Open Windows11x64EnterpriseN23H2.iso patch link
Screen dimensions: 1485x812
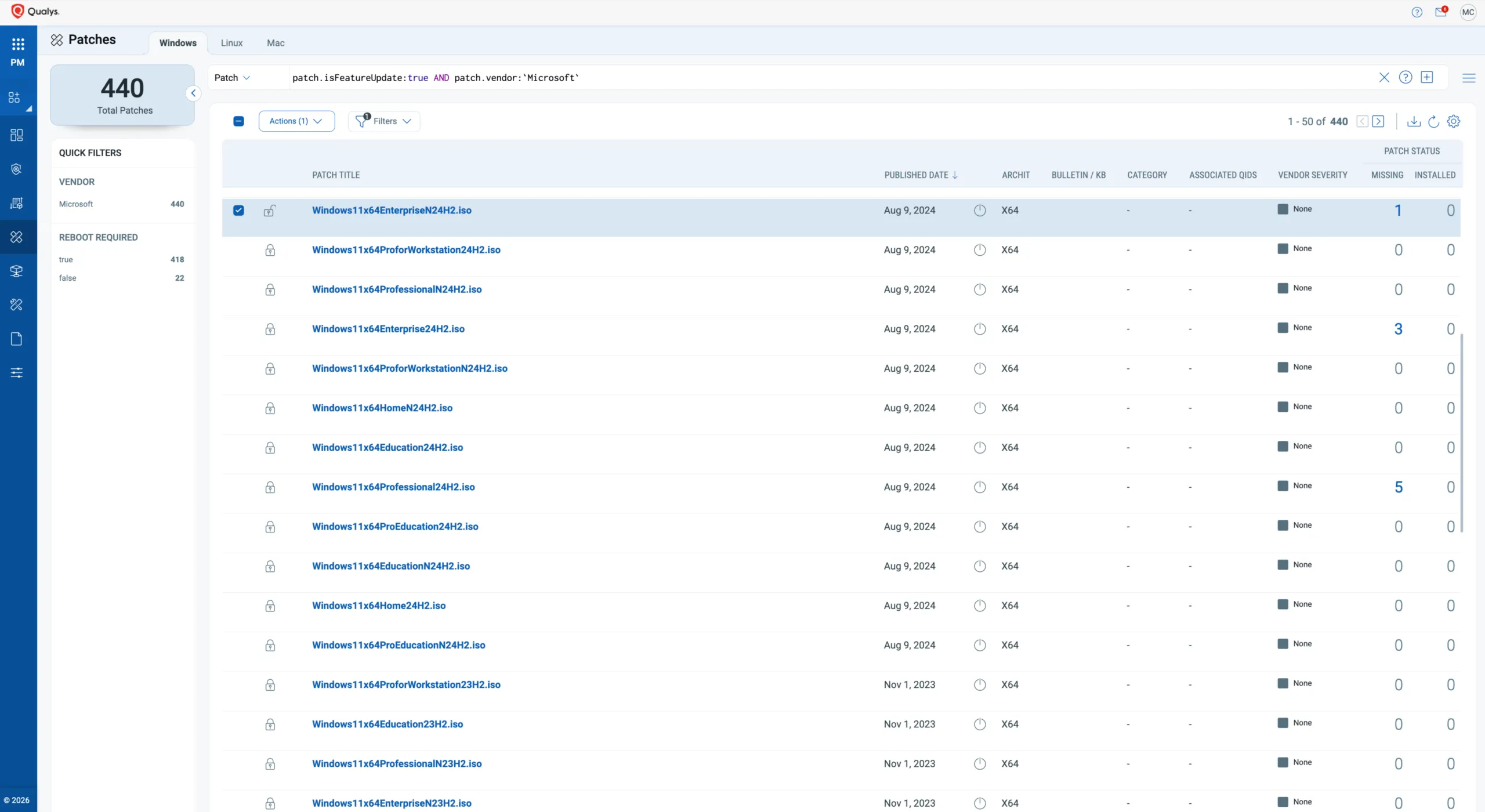[x=392, y=803]
